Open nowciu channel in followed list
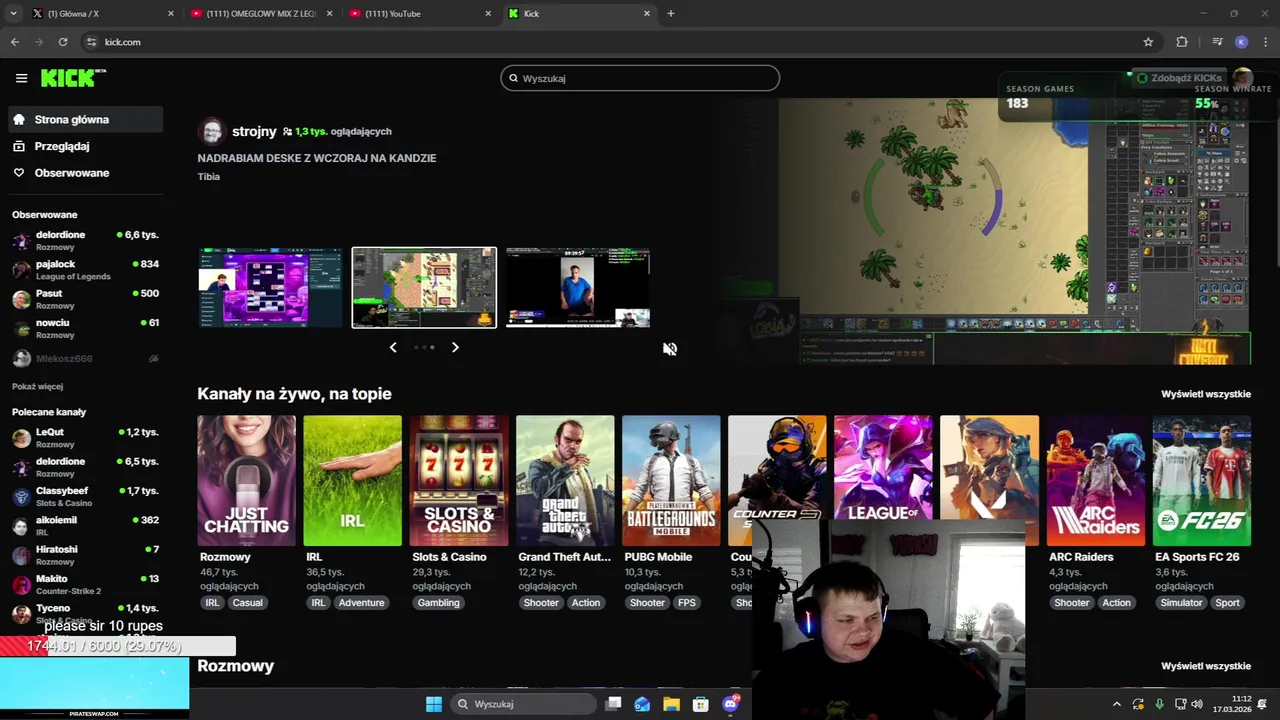Viewport: 1280px width, 720px height. tap(86, 328)
